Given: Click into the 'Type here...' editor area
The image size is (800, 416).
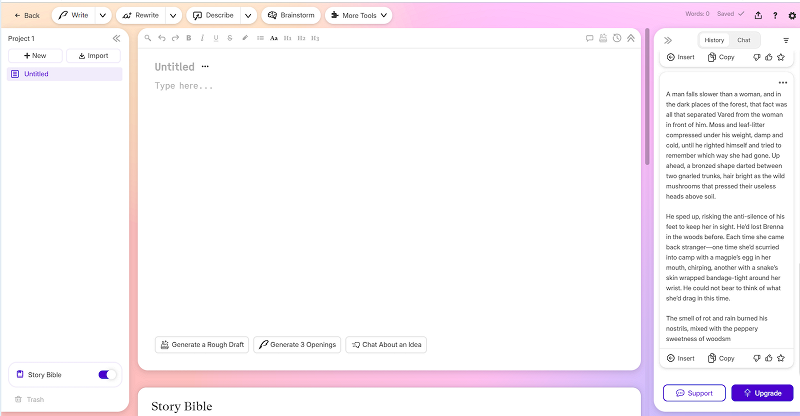Looking at the screenshot, I should (x=184, y=86).
